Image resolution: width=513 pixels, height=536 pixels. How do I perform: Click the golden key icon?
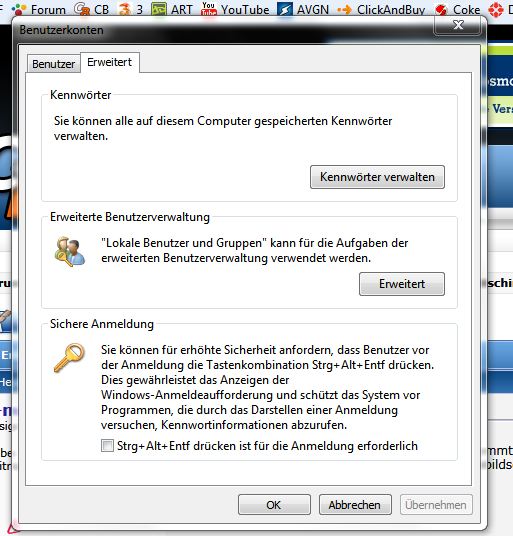(69, 358)
